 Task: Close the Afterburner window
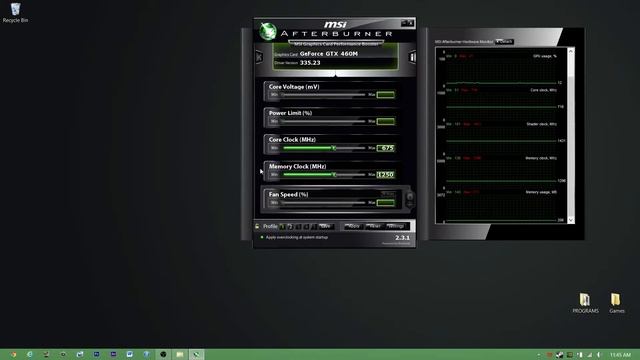coord(411,23)
